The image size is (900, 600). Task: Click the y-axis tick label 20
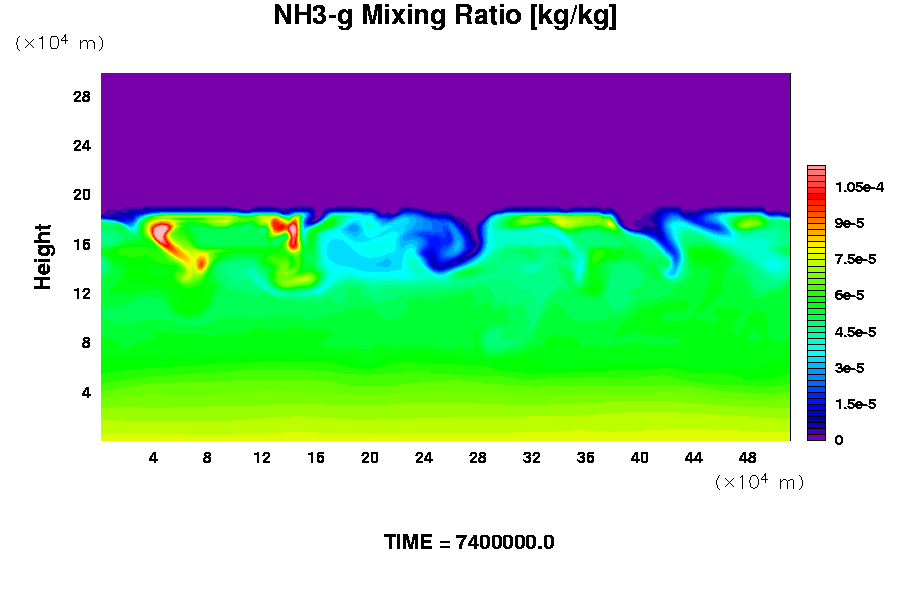click(82, 195)
